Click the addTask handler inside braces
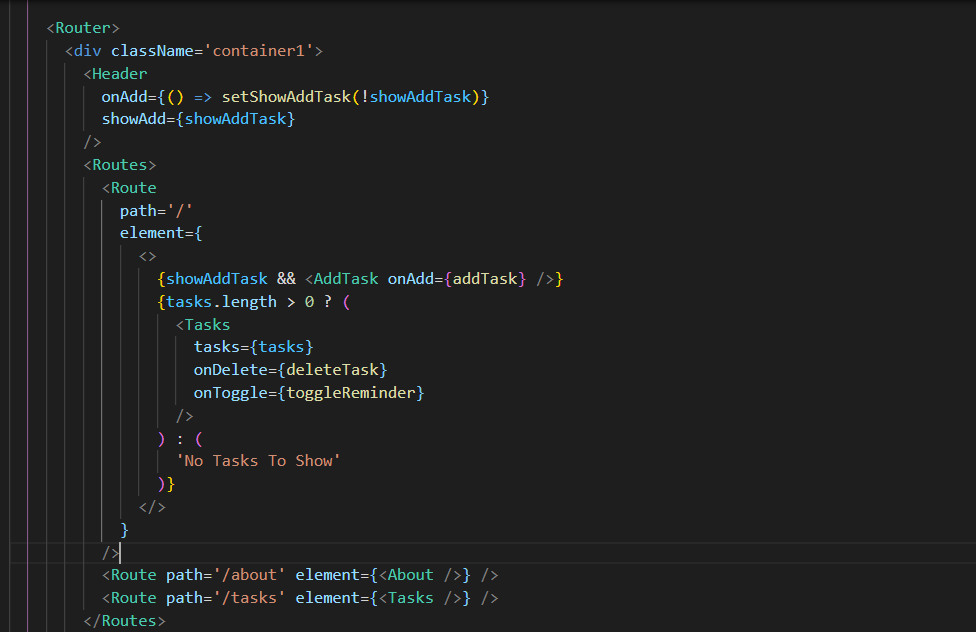 pos(485,279)
